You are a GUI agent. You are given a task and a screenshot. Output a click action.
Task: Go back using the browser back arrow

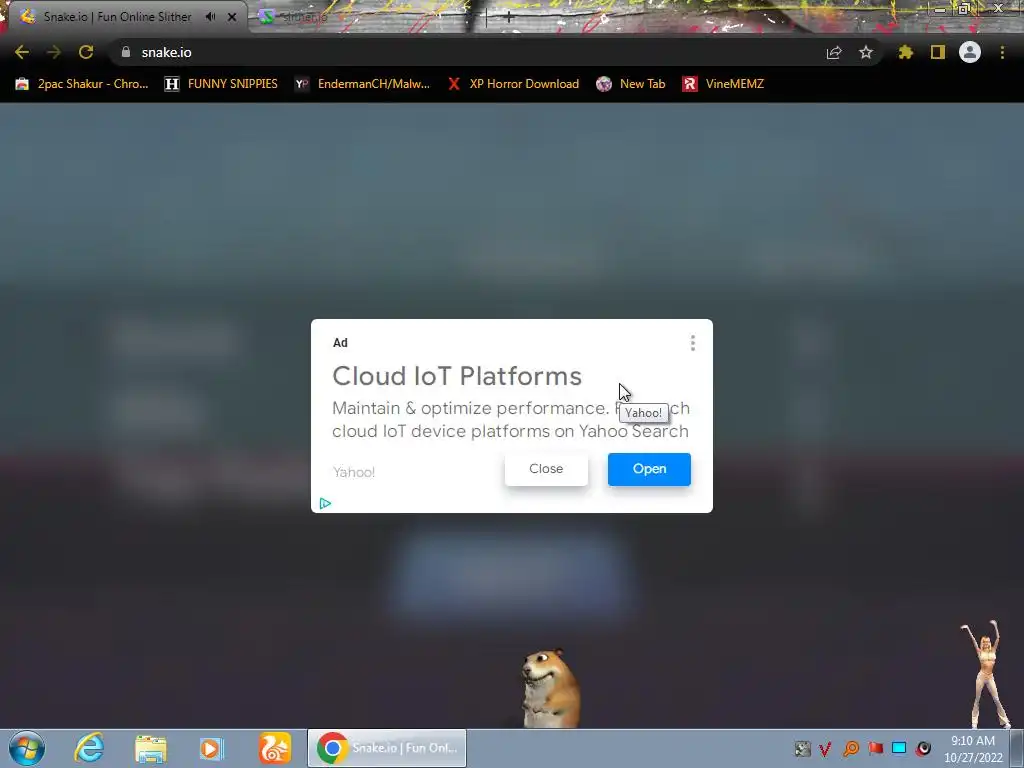[x=22, y=52]
